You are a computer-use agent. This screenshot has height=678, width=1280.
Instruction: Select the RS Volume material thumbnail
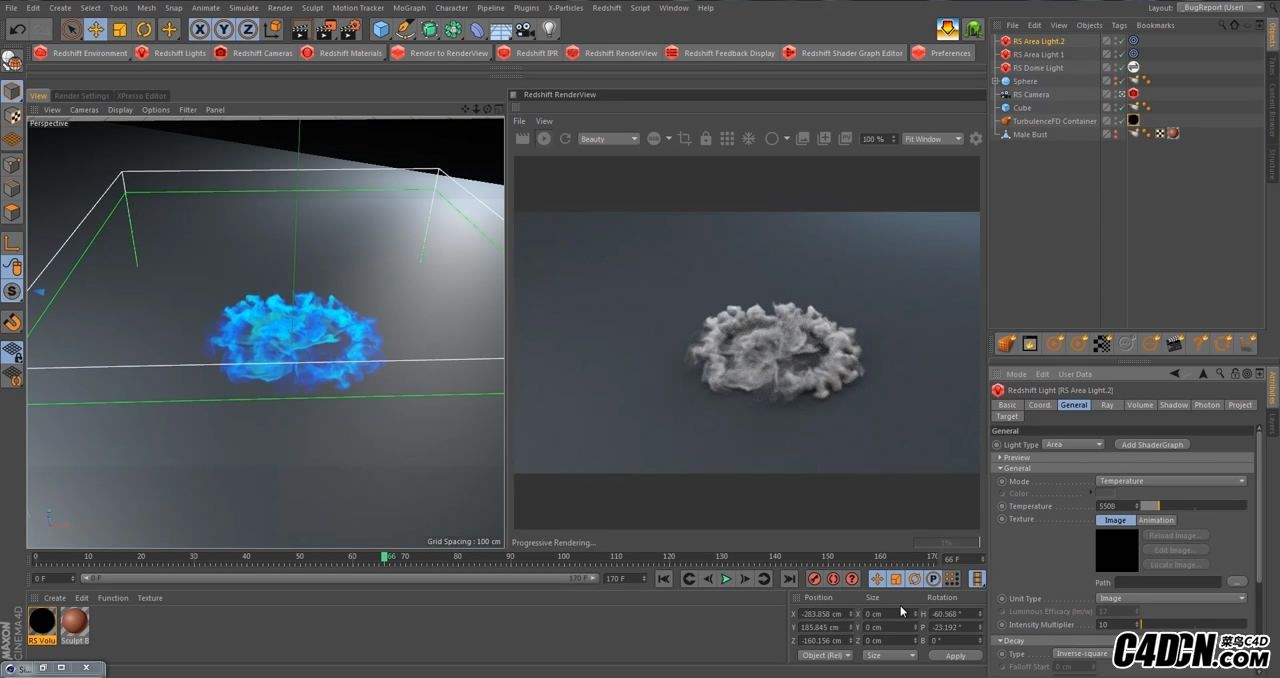[x=43, y=625]
